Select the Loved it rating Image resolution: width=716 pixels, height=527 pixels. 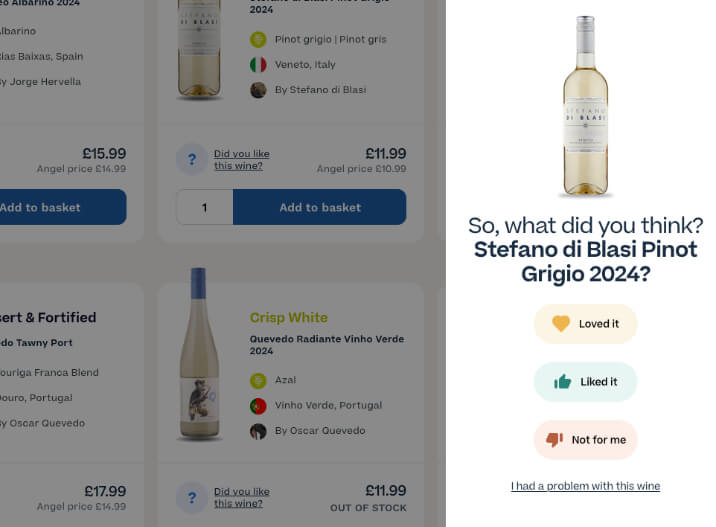(585, 324)
